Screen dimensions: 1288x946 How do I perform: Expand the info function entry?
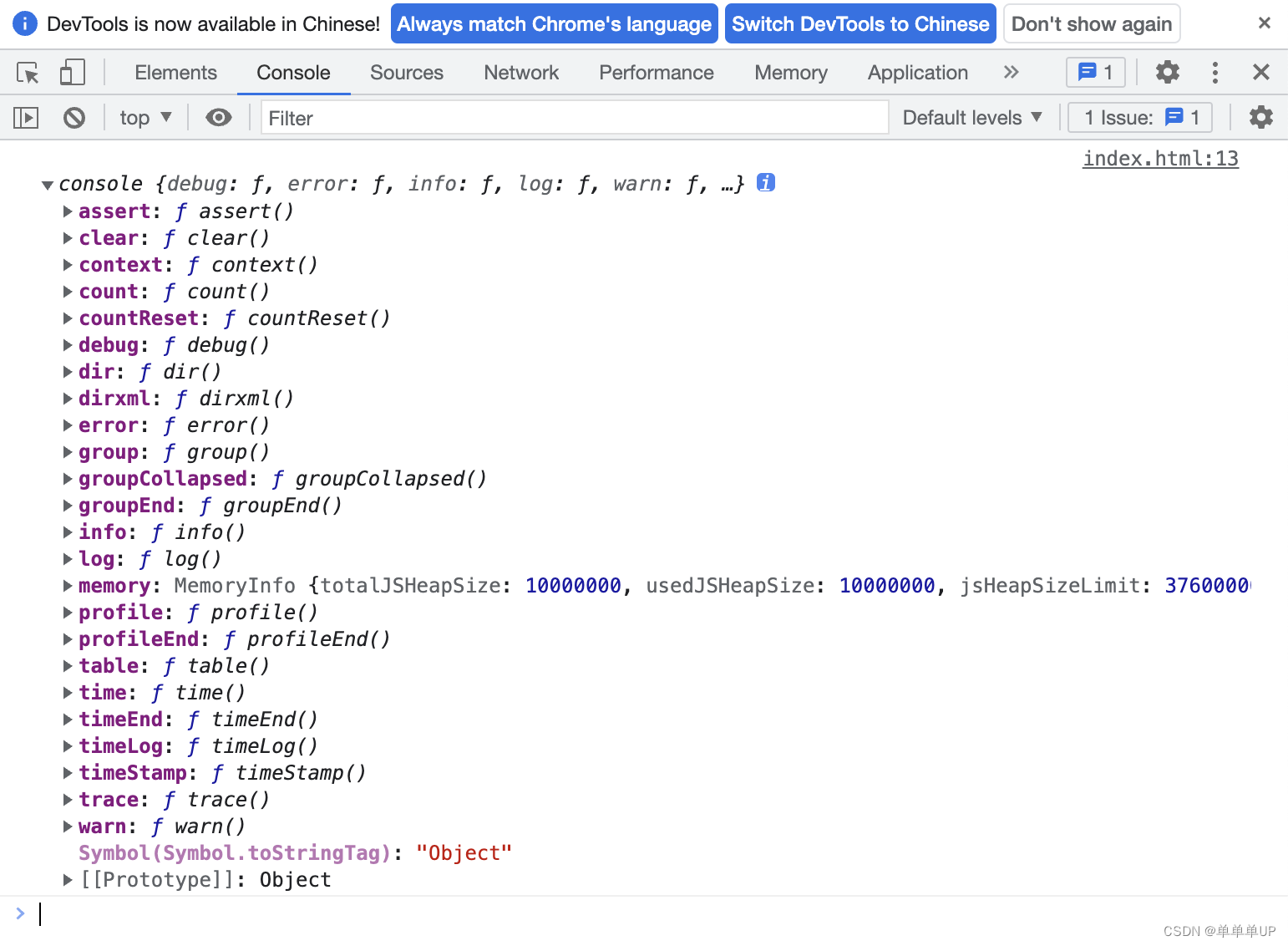pyautogui.click(x=68, y=532)
